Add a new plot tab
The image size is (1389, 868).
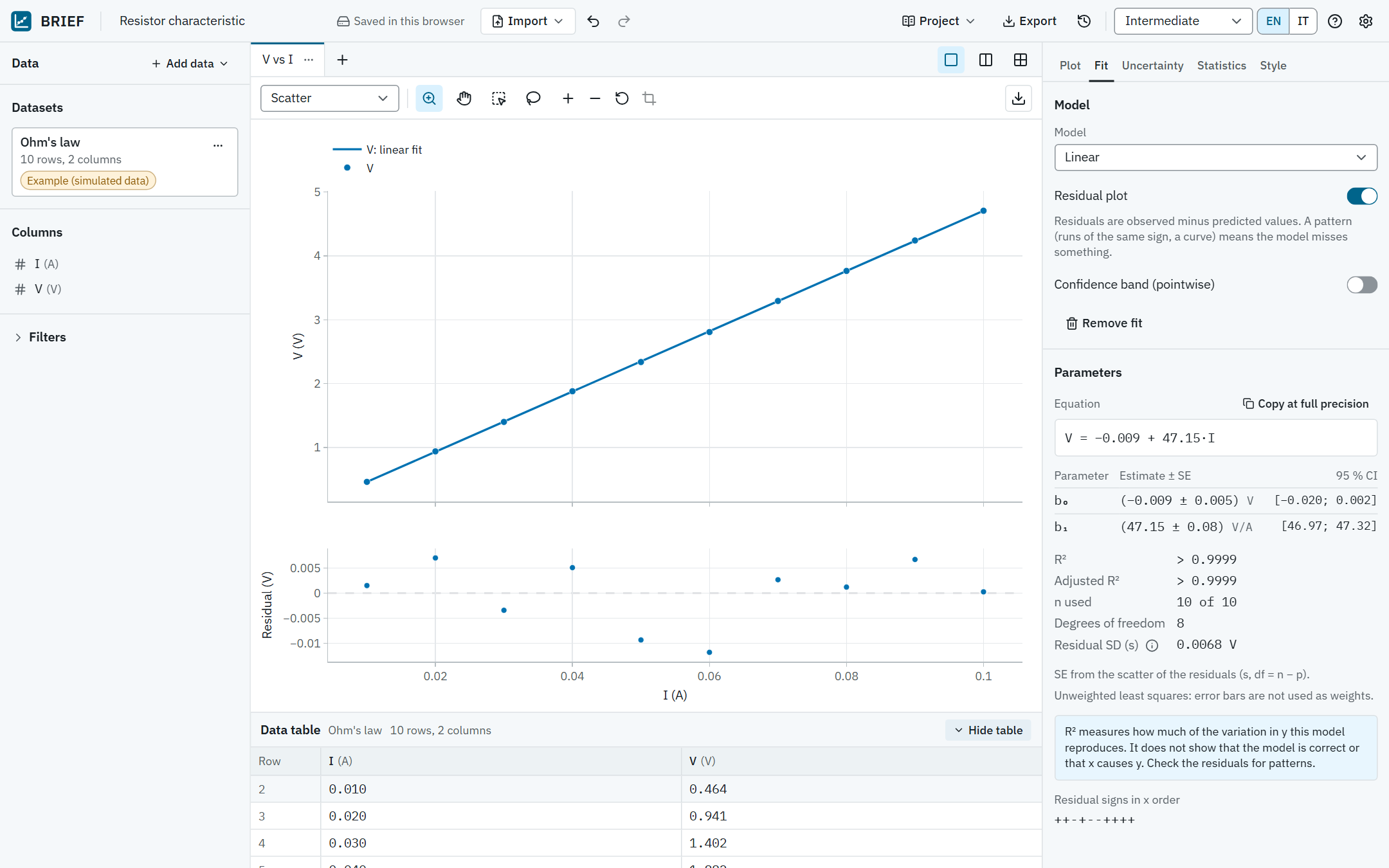342,60
